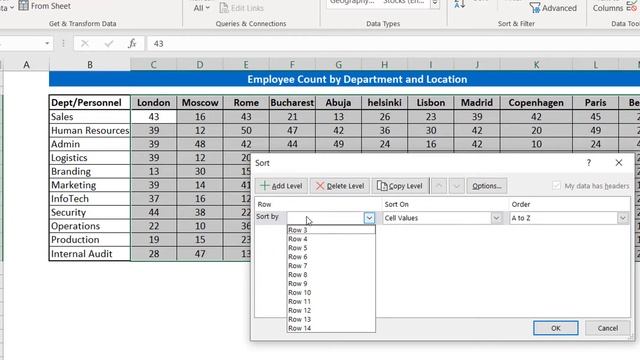Click the formula bar showing 43
640x360 pixels.
[393, 43]
